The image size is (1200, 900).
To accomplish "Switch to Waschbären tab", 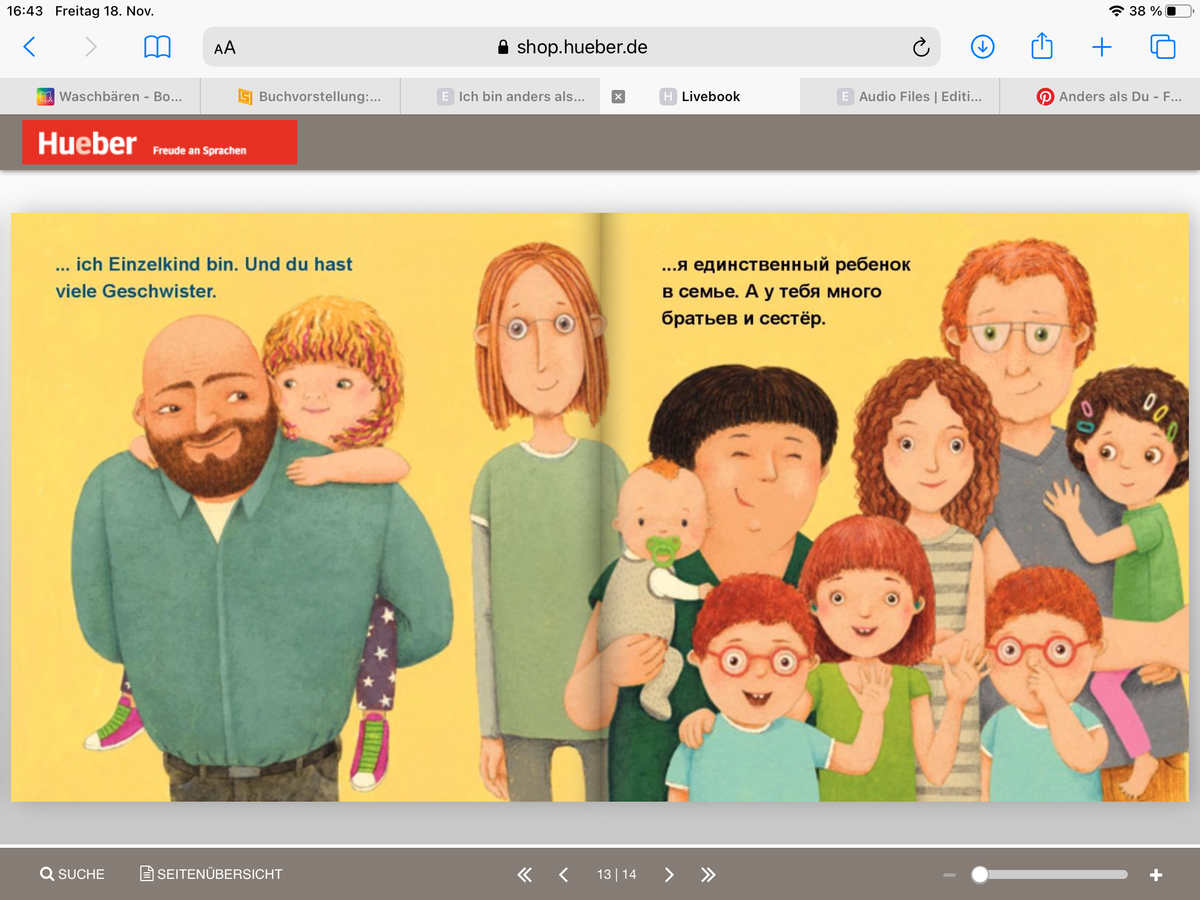I will [100, 97].
